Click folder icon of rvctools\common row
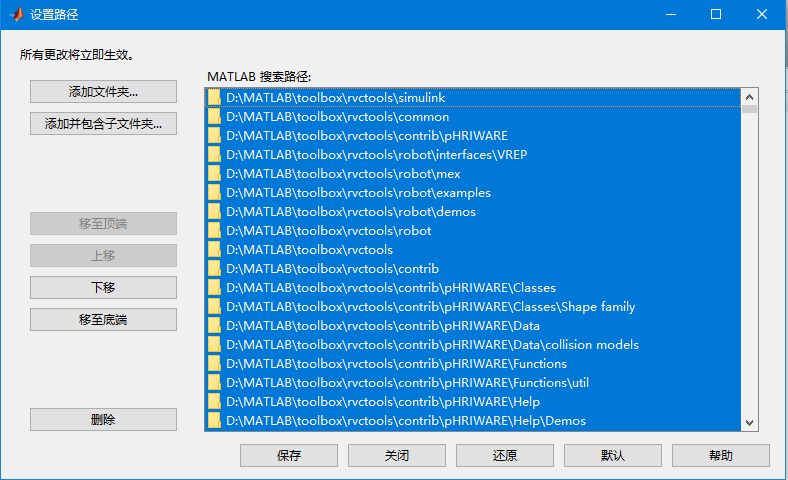The height and width of the screenshot is (480, 788). pos(215,117)
